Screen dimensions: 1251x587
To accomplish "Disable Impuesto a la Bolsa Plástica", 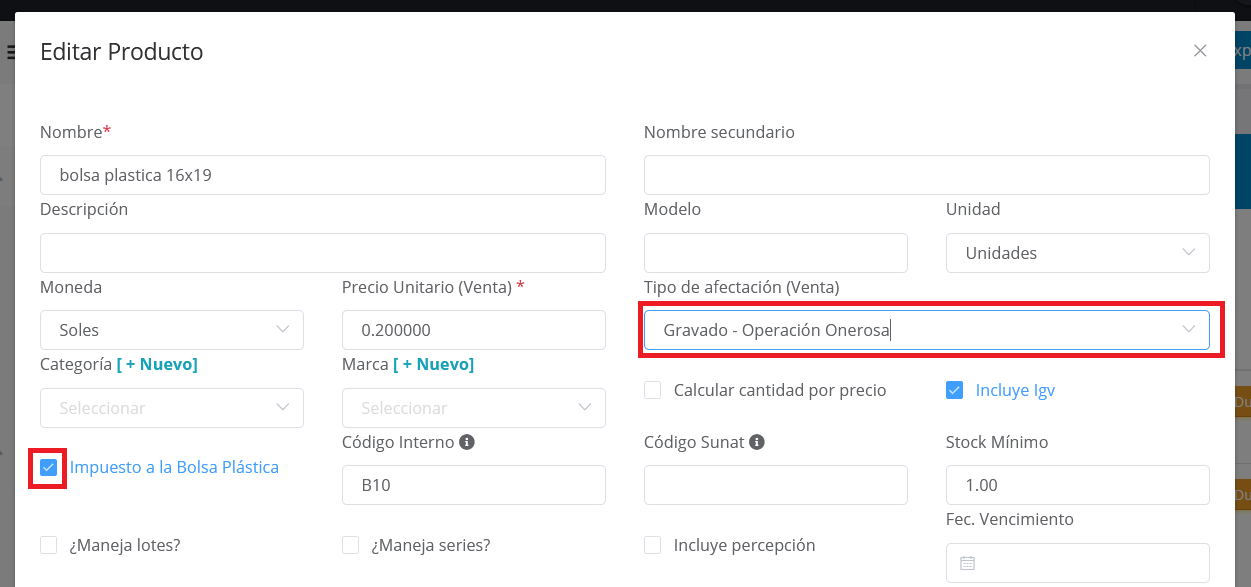I will point(48,467).
